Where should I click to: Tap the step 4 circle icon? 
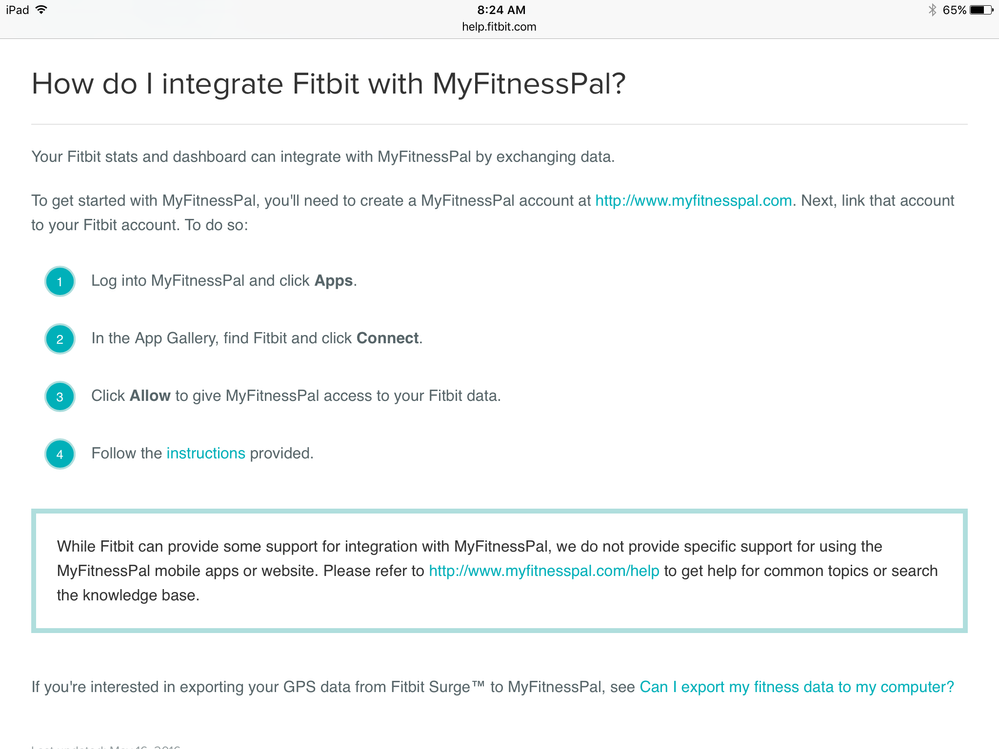pyautogui.click(x=60, y=454)
